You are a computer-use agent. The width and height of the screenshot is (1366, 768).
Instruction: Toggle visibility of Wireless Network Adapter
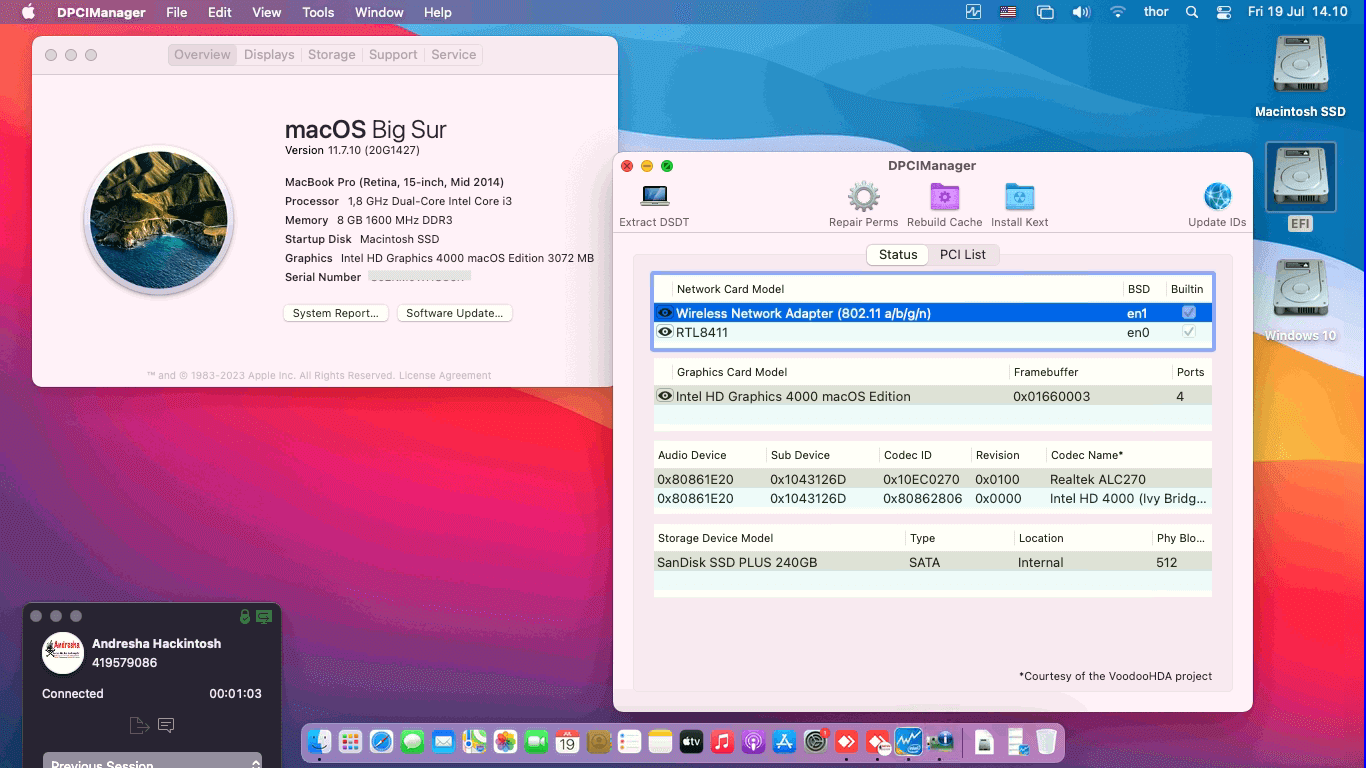[664, 312]
